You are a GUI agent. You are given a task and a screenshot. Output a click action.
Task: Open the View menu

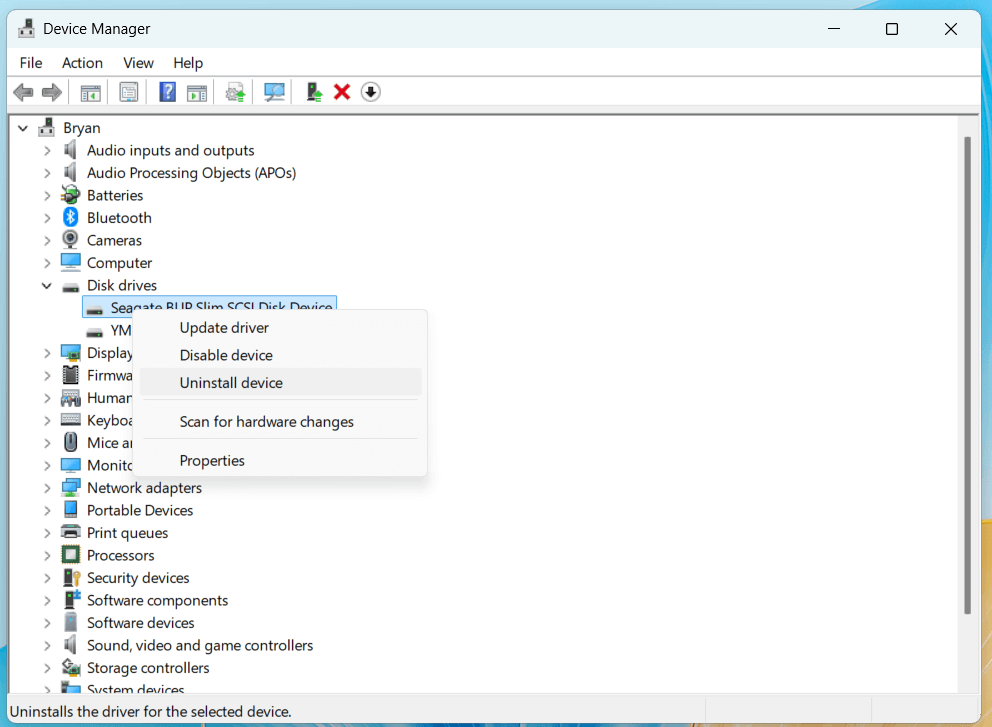138,62
